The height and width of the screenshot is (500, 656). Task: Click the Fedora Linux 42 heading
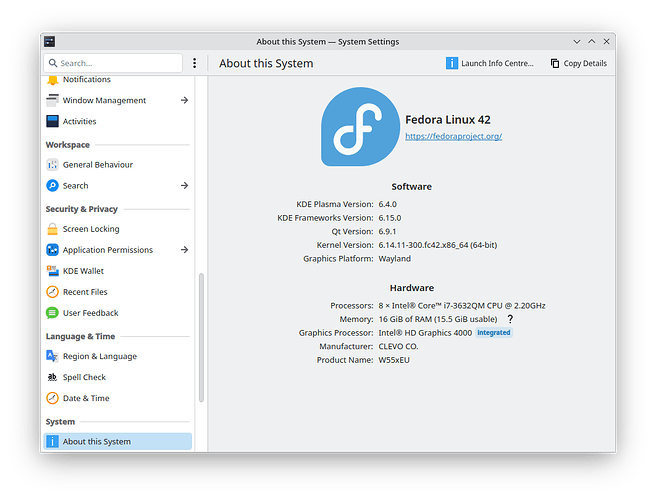(448, 120)
